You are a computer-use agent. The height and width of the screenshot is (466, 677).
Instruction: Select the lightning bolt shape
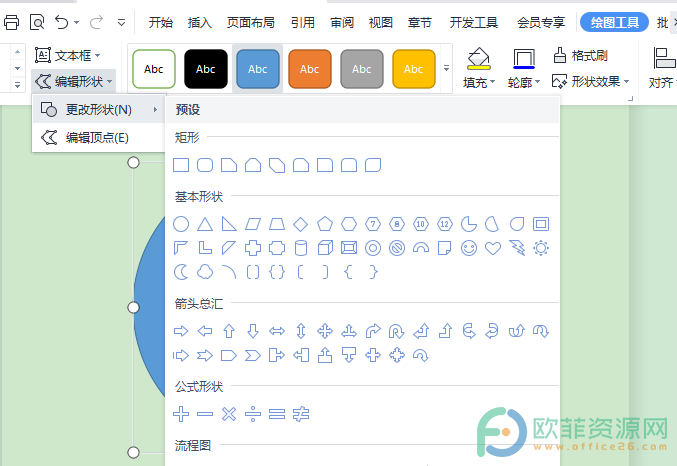[517, 248]
